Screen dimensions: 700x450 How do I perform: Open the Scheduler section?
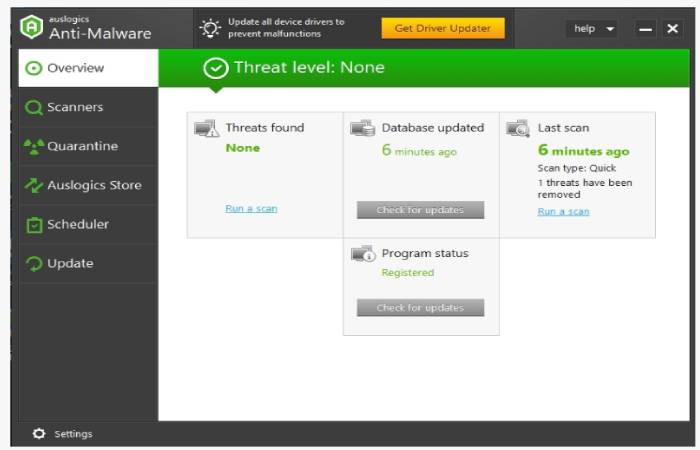click(88, 225)
